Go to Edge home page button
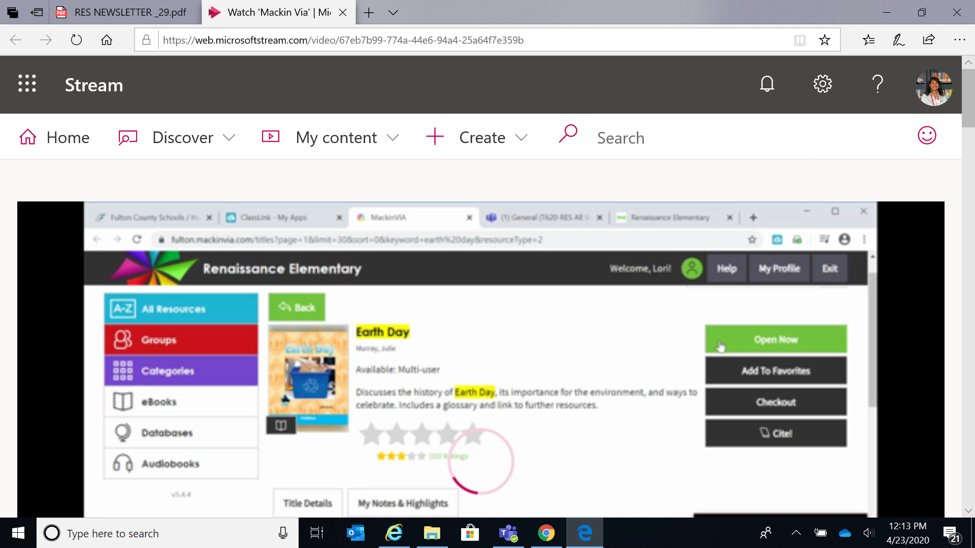Viewport: 975px width, 548px height. click(x=107, y=40)
